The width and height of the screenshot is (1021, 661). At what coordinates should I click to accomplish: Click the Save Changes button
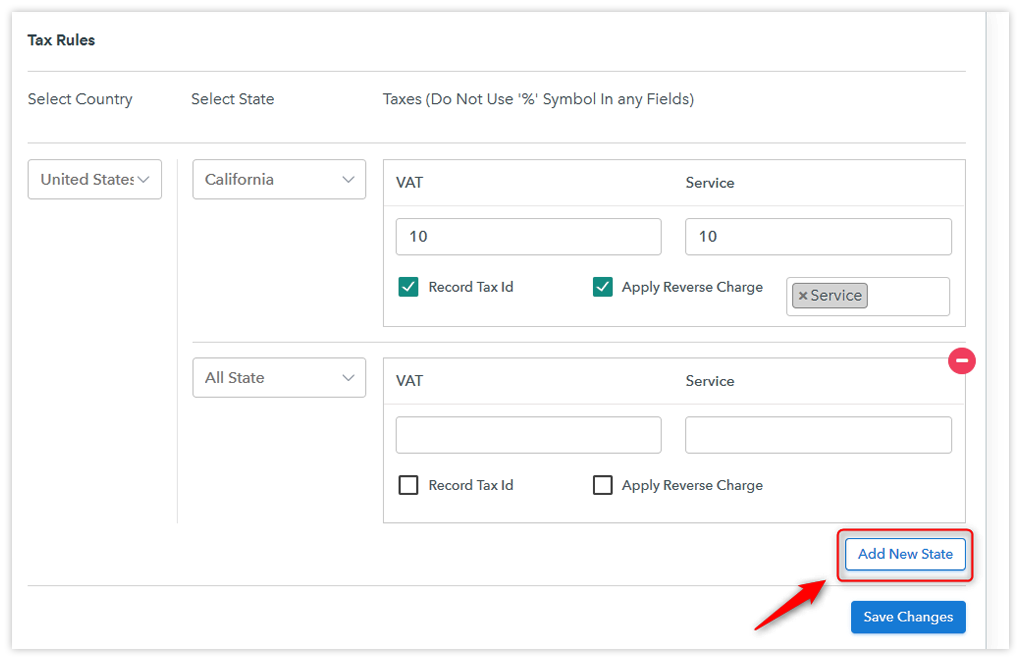pyautogui.click(x=907, y=617)
